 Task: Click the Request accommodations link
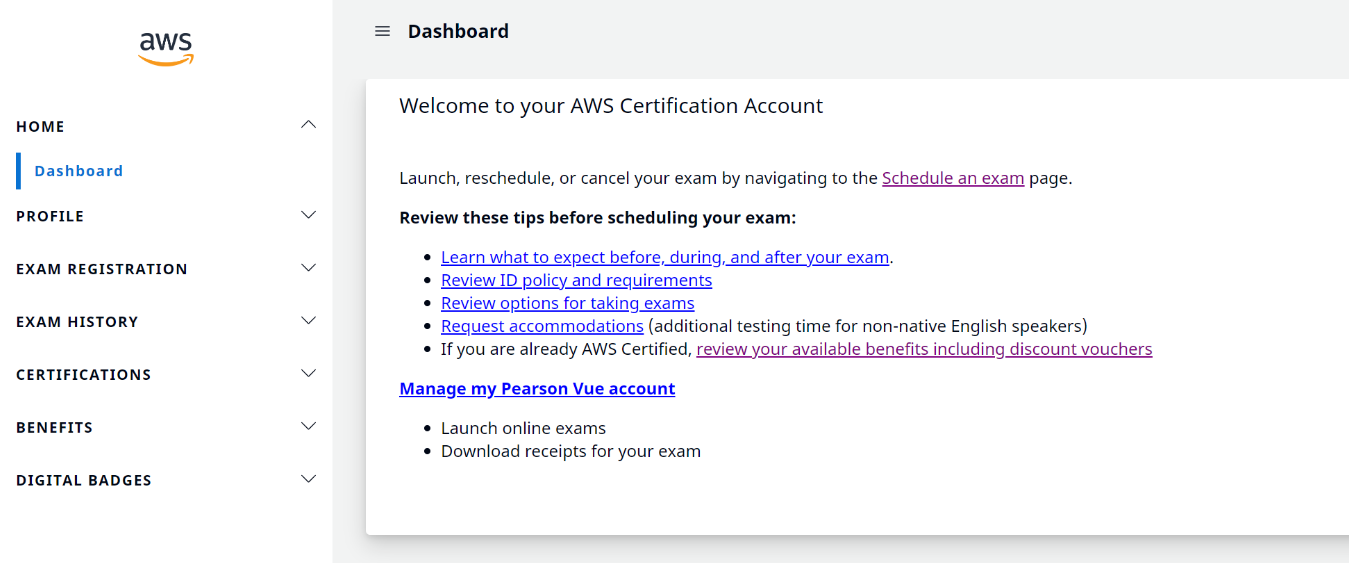(542, 326)
